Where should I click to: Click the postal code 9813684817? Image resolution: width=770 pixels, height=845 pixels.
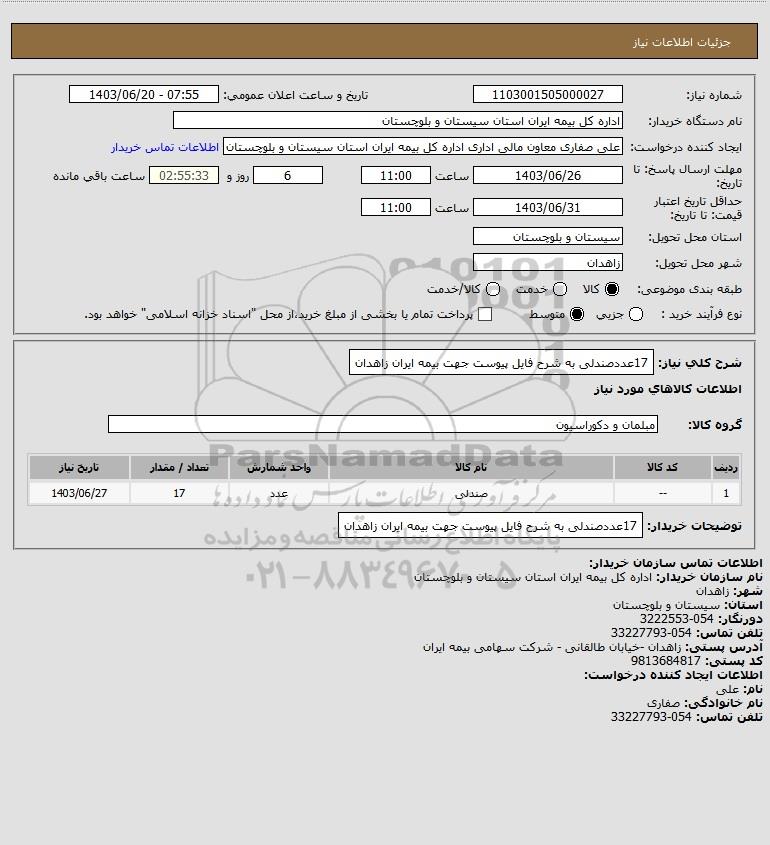(665, 661)
